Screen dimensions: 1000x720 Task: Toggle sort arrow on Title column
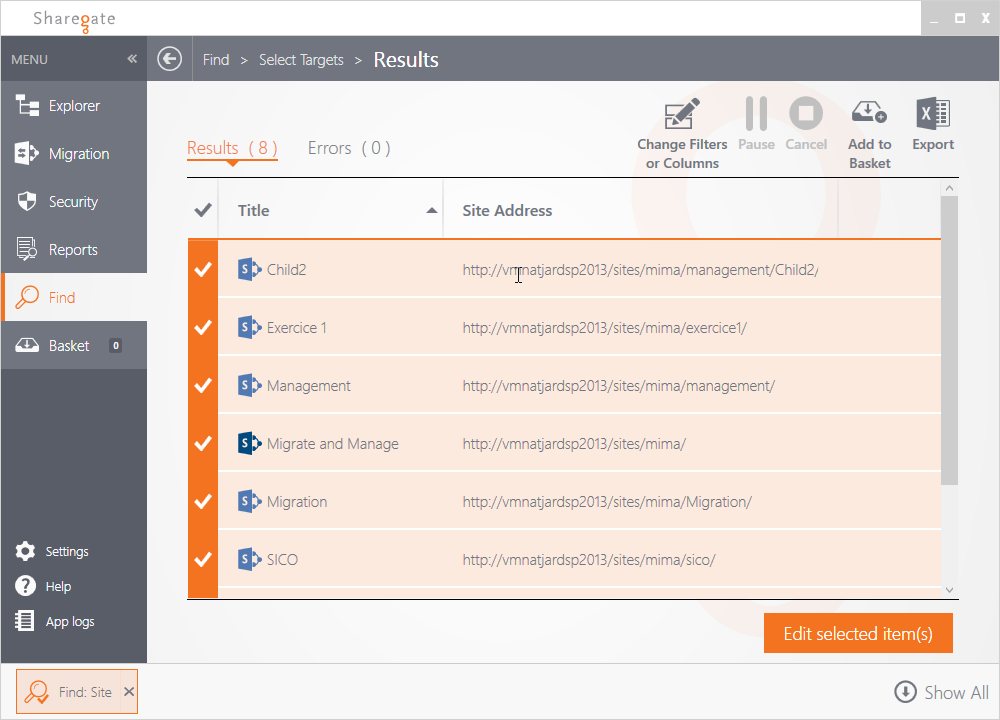pyautogui.click(x=432, y=210)
